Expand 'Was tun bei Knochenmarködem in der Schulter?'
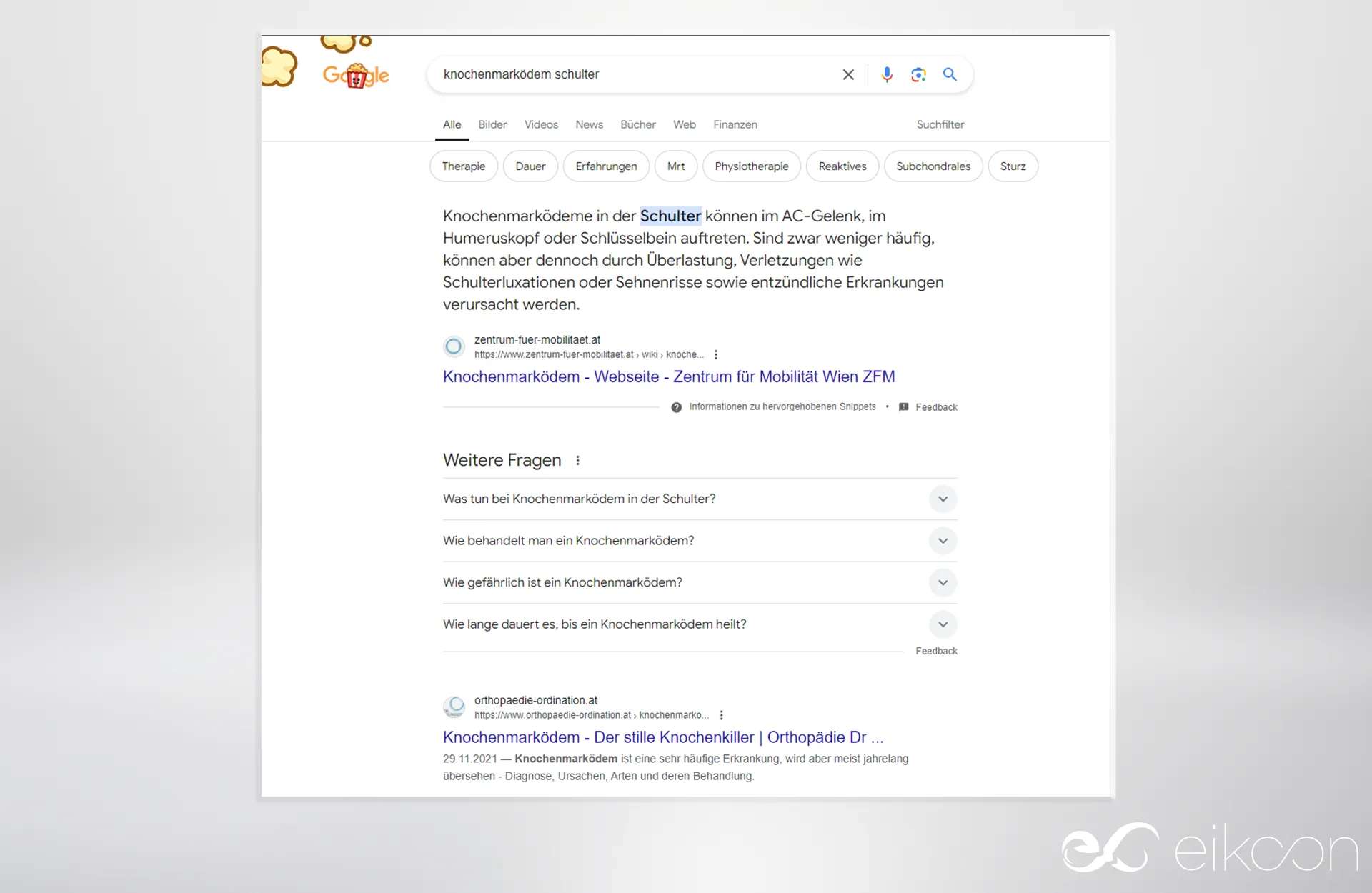1372x893 pixels. [x=943, y=499]
